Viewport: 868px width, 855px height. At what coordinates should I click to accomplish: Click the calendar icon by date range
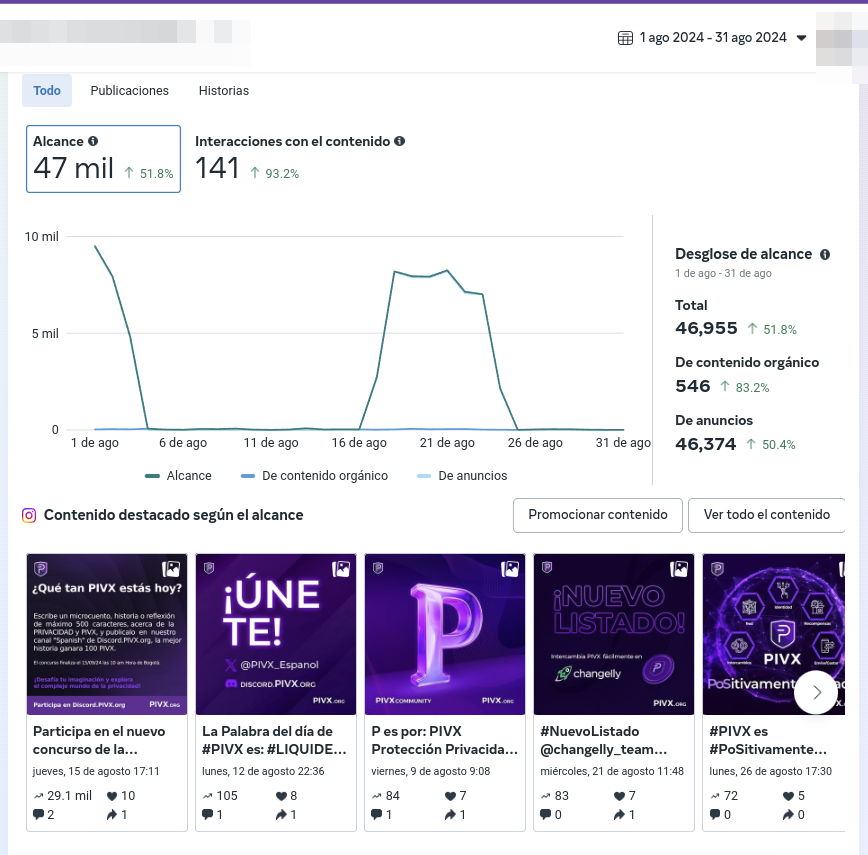pos(625,38)
